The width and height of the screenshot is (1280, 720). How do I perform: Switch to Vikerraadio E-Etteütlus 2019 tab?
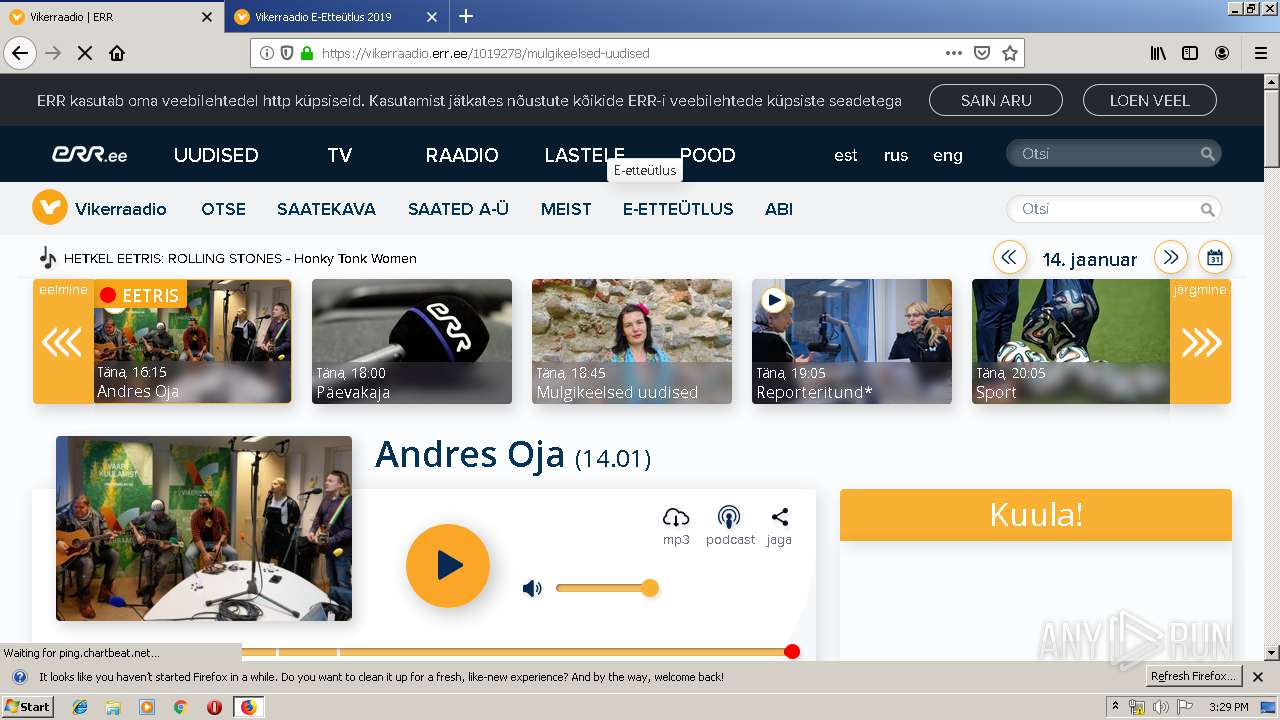coord(335,16)
